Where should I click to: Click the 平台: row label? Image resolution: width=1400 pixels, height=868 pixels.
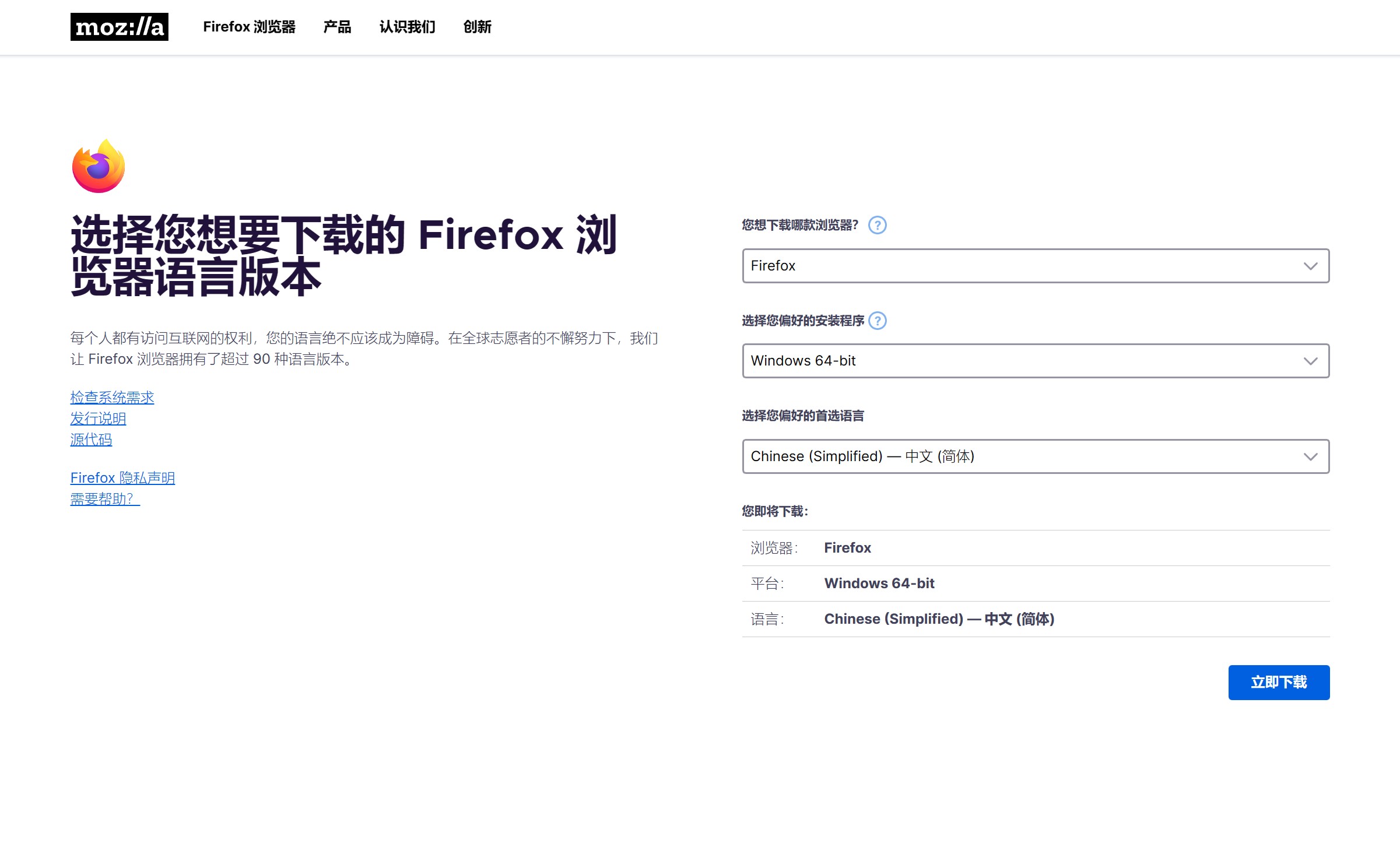coord(767,584)
